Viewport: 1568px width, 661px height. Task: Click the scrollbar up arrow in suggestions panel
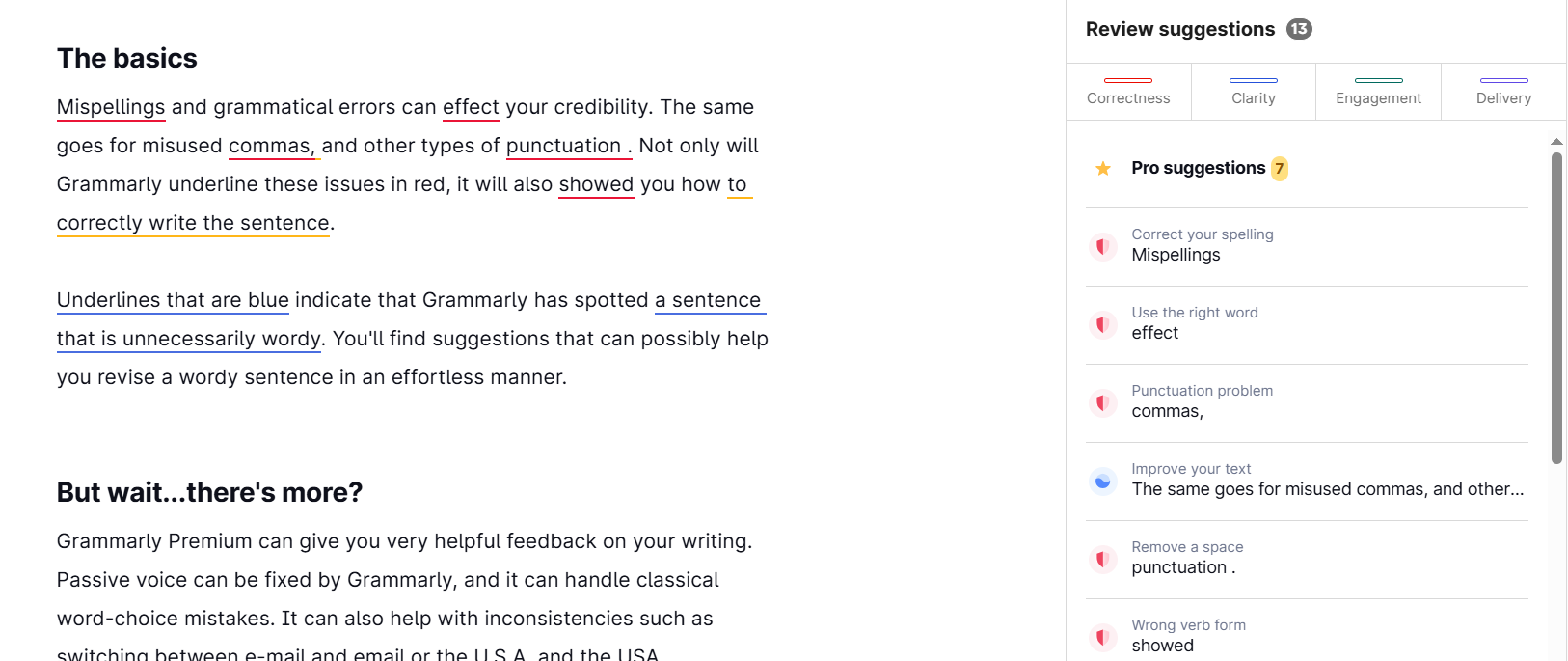(x=1556, y=142)
